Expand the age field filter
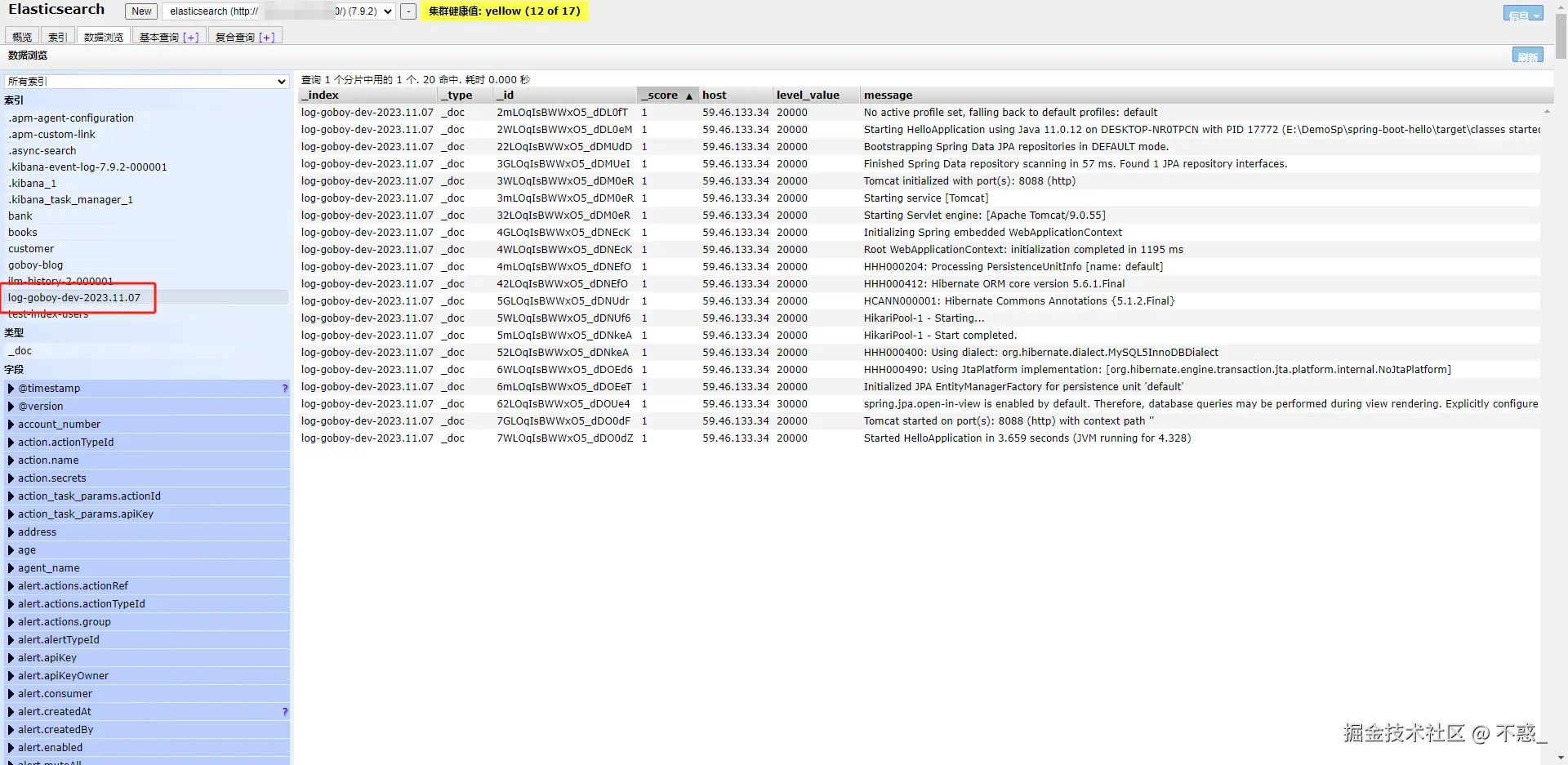 tap(147, 550)
